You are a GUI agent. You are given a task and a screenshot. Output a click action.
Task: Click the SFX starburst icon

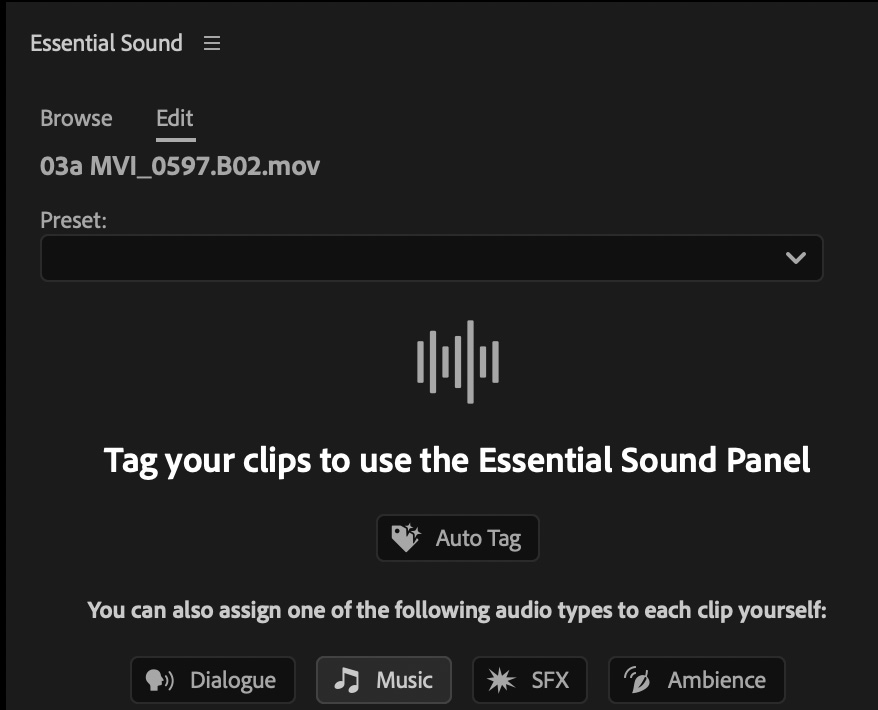click(501, 681)
